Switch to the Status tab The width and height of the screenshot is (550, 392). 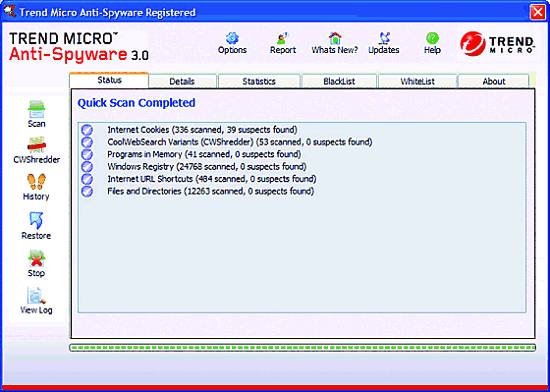pyautogui.click(x=109, y=80)
